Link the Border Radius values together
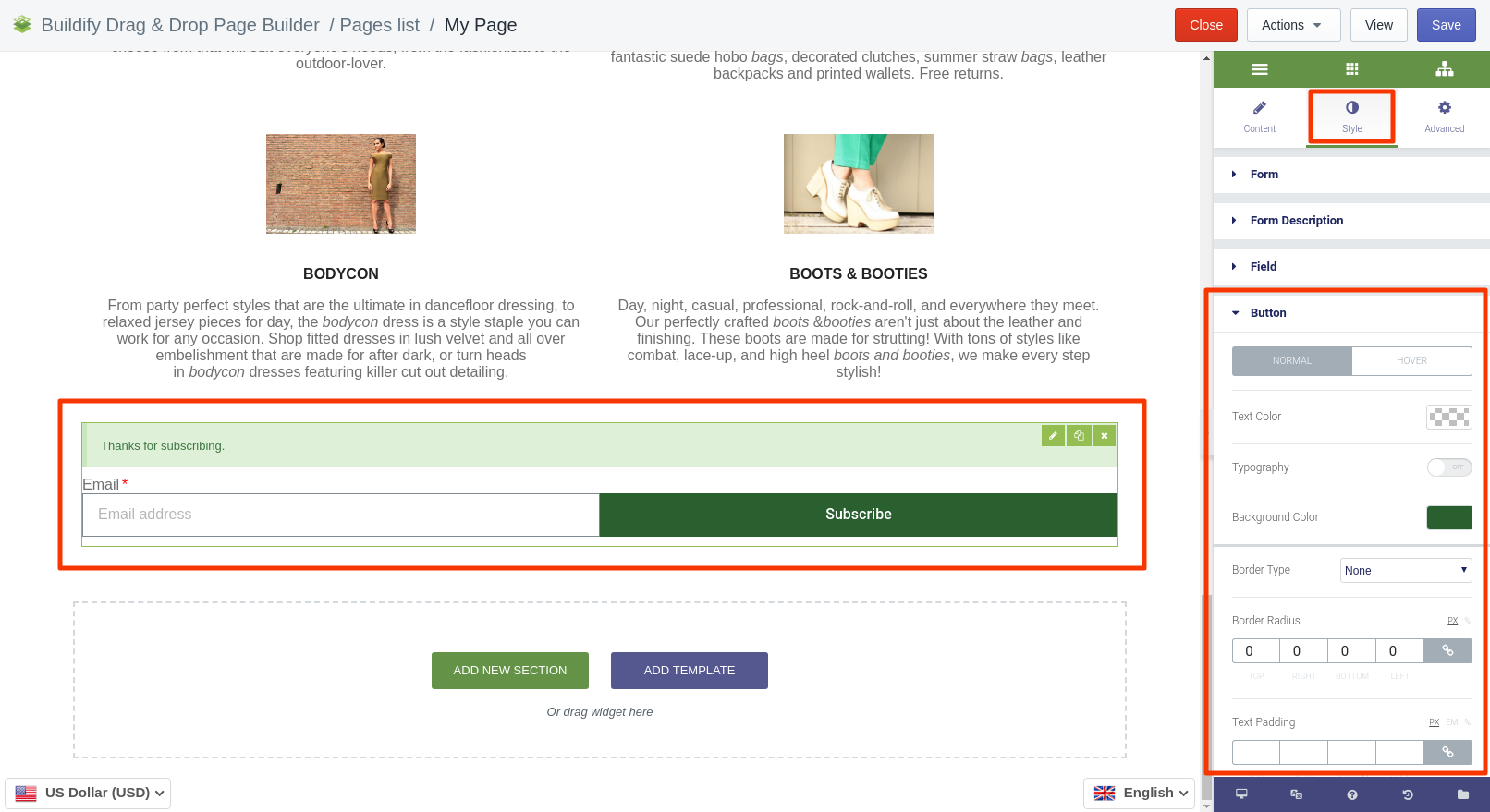Viewport: 1490px width, 812px height. (x=1447, y=651)
